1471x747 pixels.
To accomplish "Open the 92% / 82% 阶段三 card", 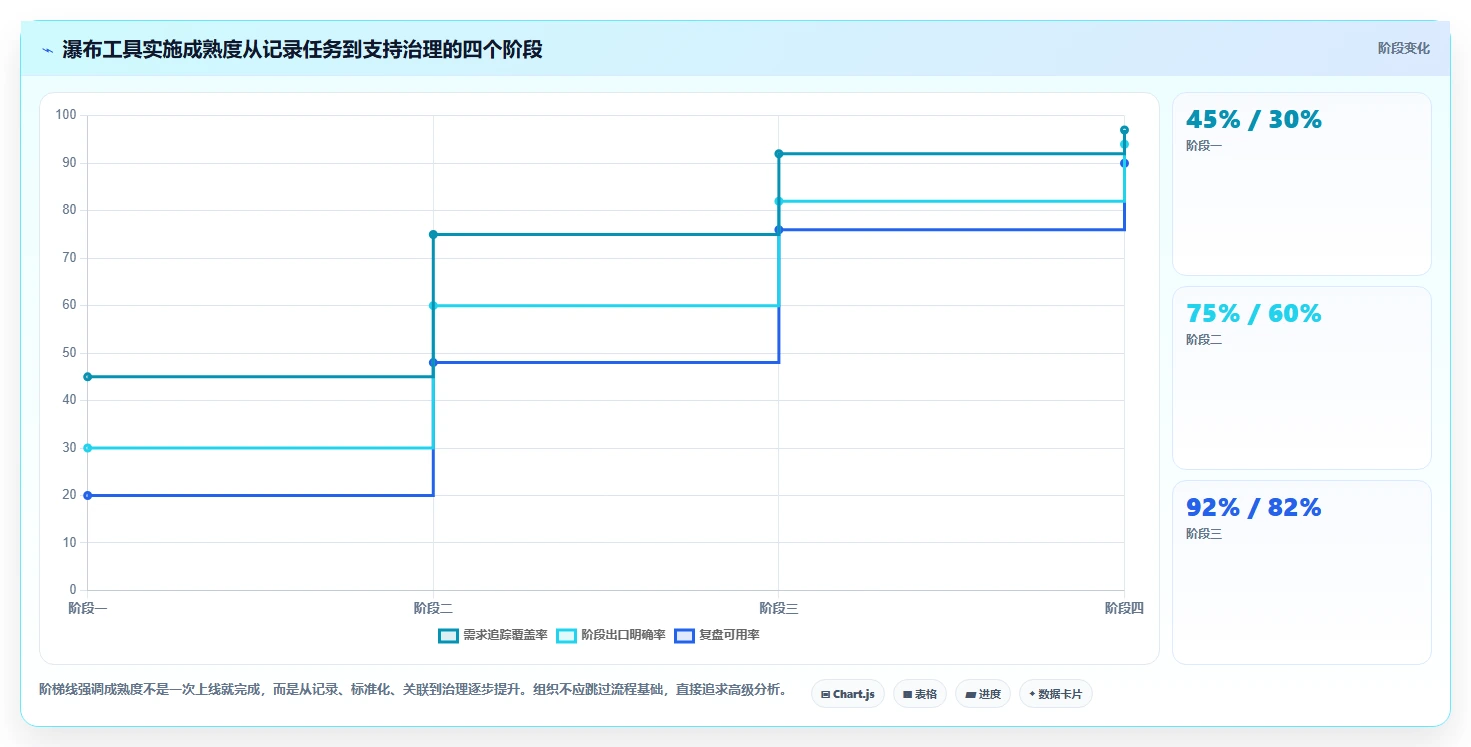I will tap(1301, 572).
